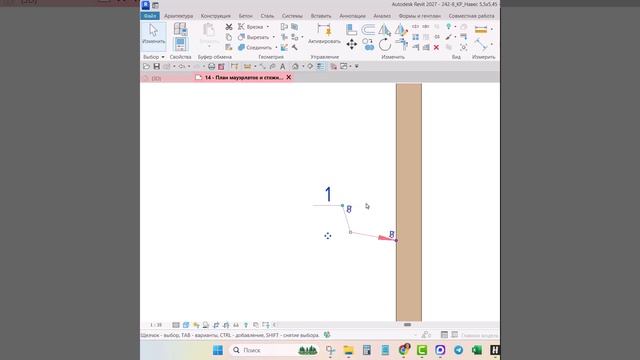The width and height of the screenshot is (640, 360).
Task: Open Excel from the taskbar
Action: pyautogui.click(x=476, y=350)
